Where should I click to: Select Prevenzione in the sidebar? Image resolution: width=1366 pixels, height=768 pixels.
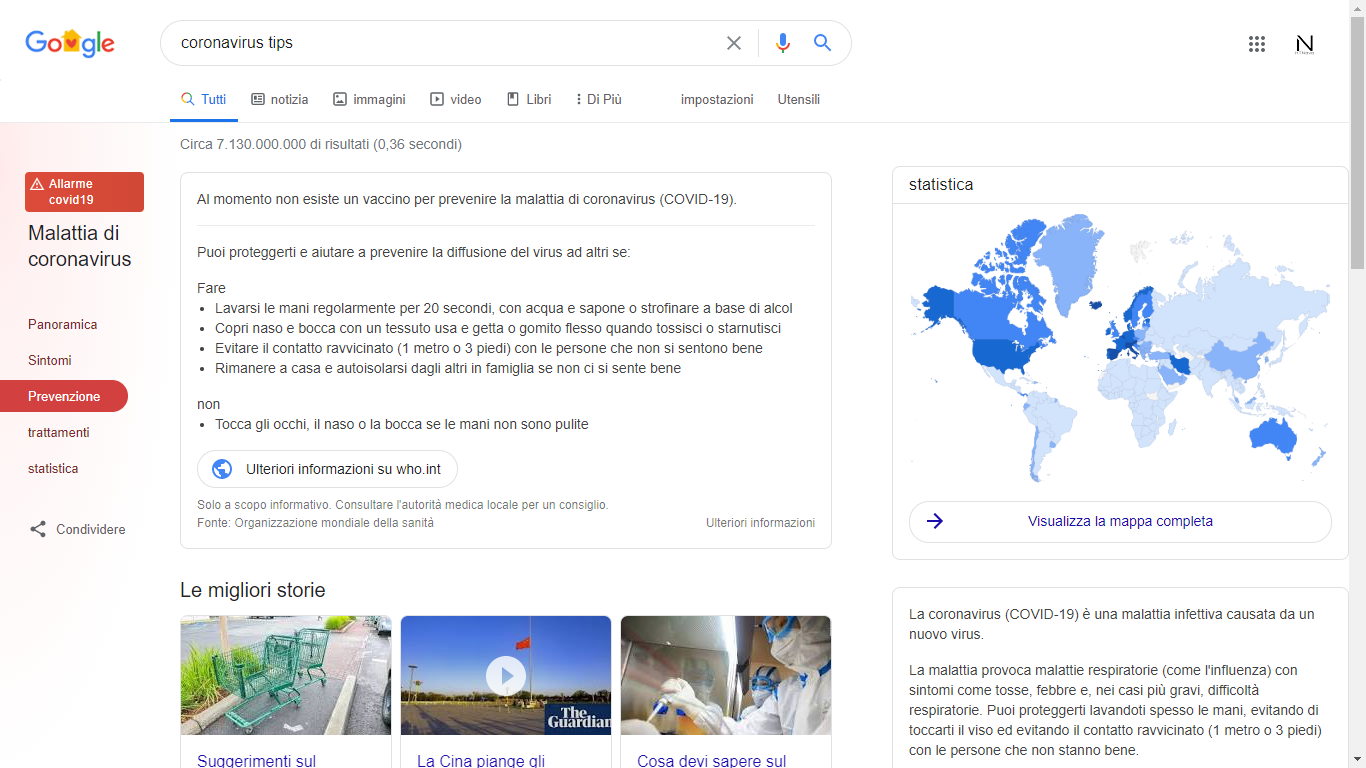[64, 396]
